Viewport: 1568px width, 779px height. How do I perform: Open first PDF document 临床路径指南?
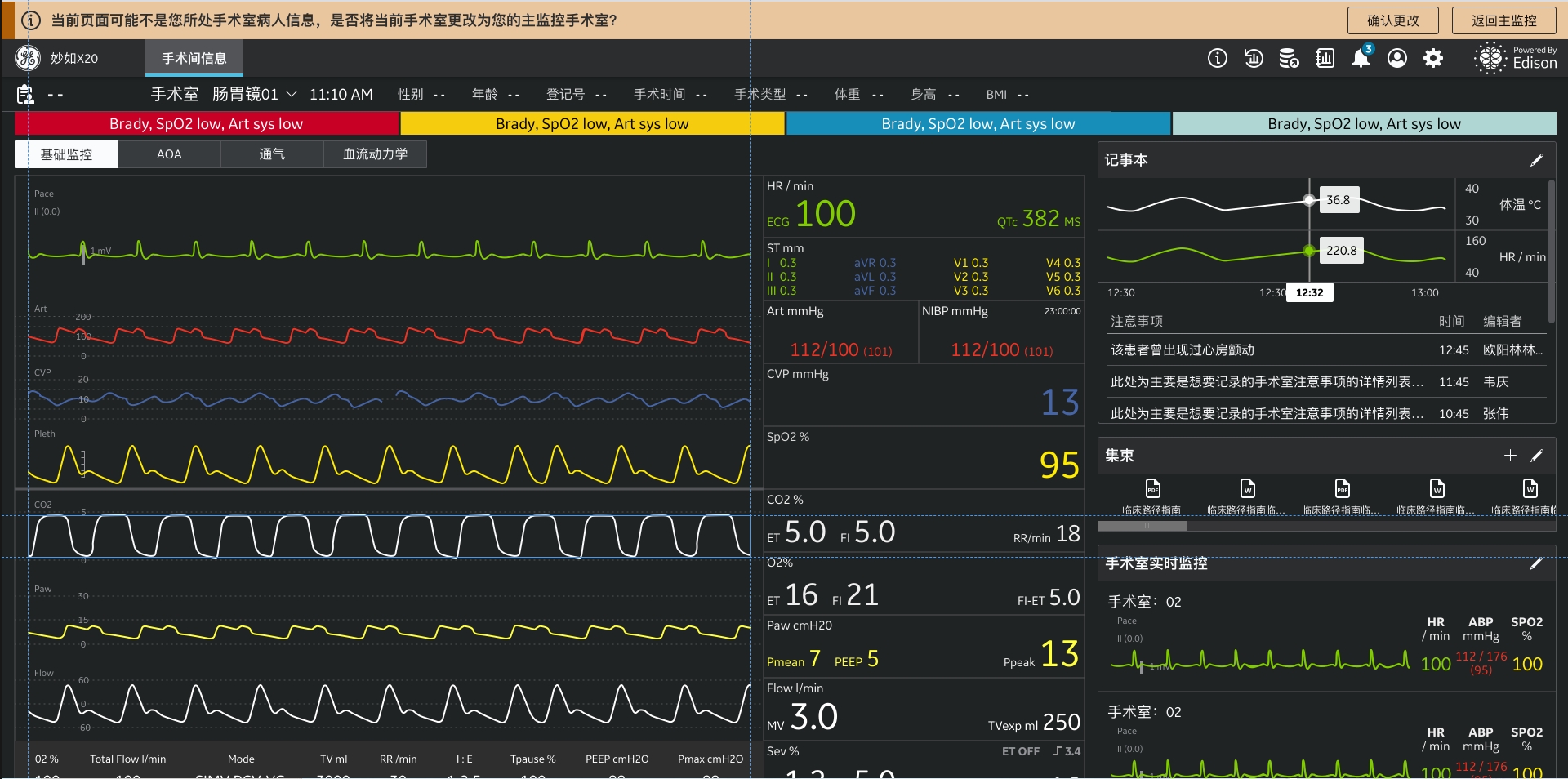click(1152, 496)
